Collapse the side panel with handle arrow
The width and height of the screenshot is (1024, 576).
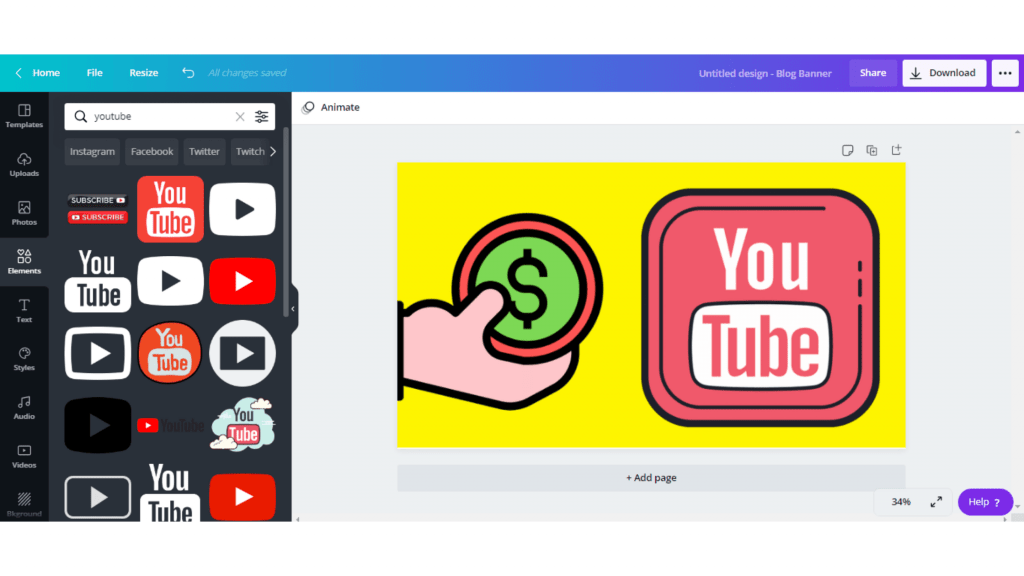[293, 308]
